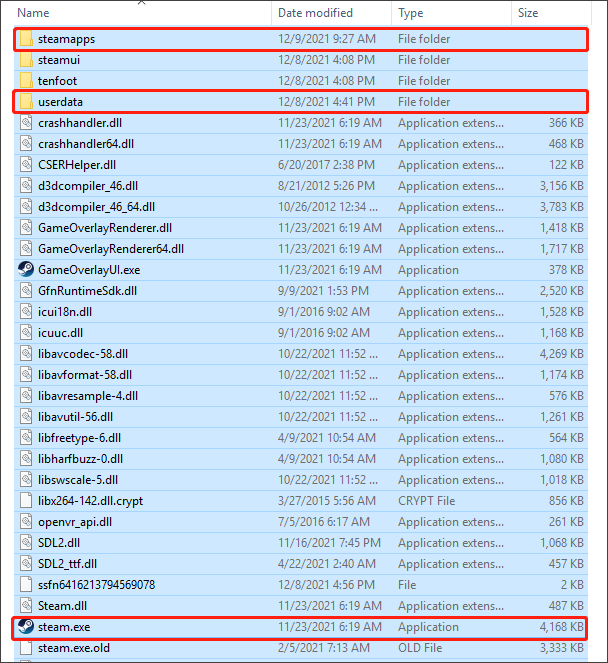Click the 9/9/2021 1:53 PM date cell
Screen dimensions: 608x663
pyautogui.click(x=323, y=290)
